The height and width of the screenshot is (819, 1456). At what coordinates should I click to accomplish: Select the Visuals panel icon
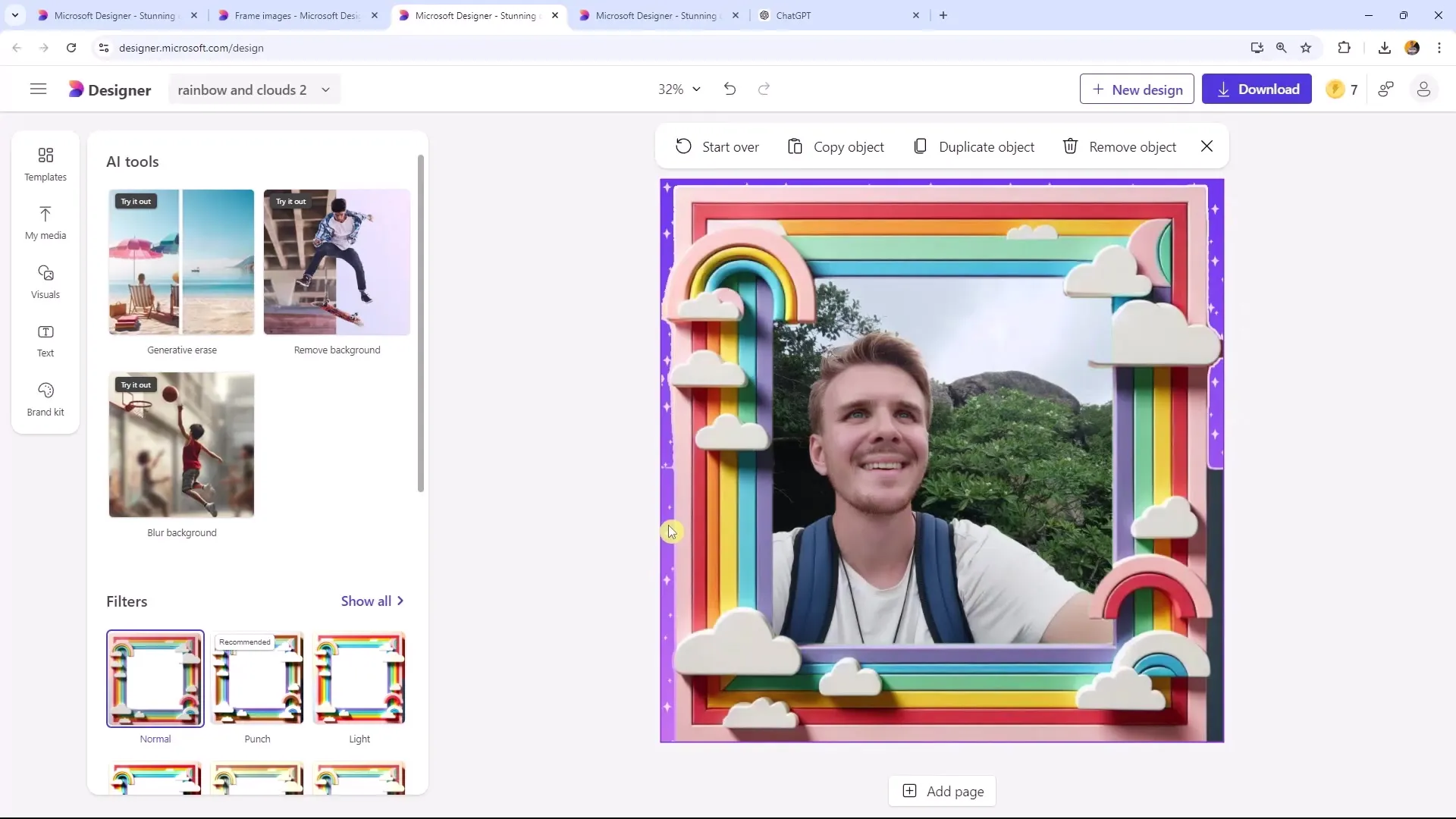coord(45,281)
